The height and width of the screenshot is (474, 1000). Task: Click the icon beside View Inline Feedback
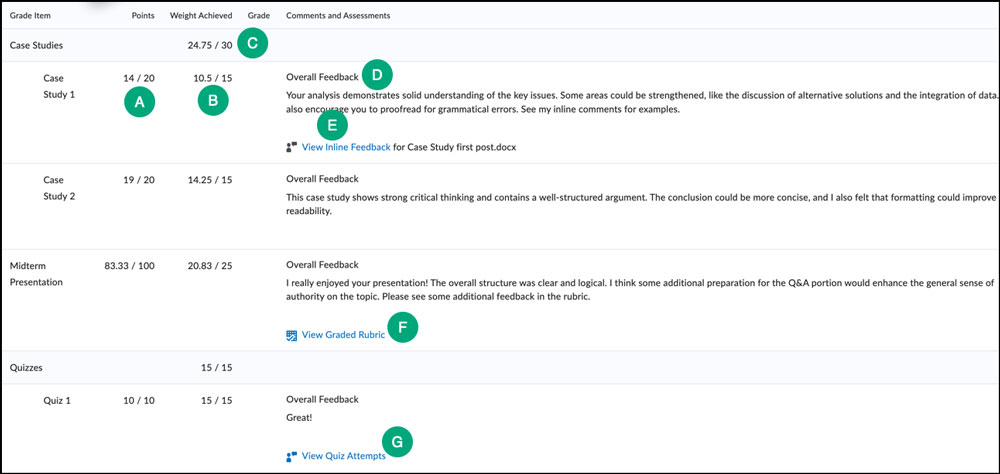(291, 147)
